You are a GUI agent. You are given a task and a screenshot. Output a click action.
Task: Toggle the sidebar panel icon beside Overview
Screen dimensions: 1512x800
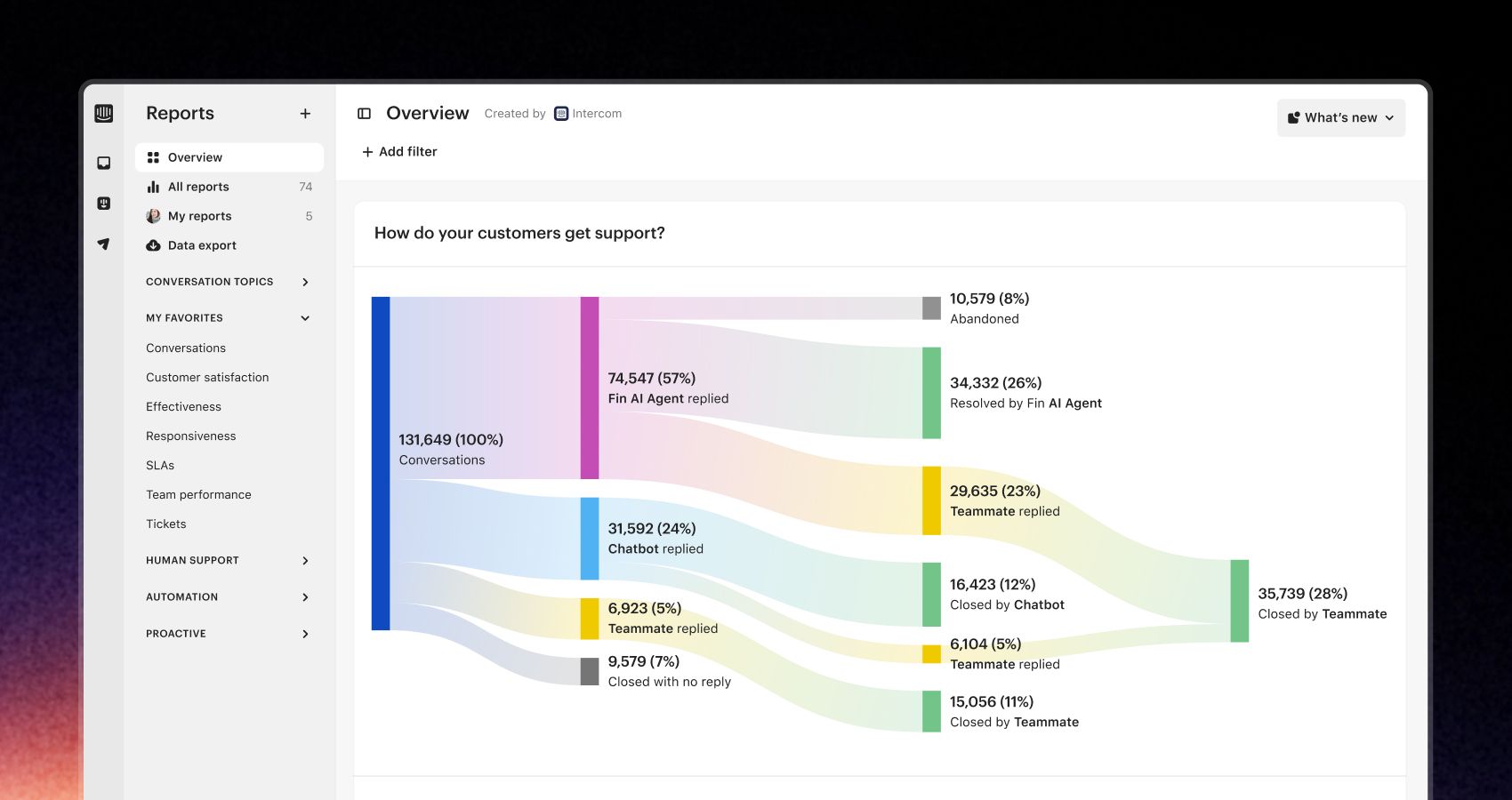364,114
